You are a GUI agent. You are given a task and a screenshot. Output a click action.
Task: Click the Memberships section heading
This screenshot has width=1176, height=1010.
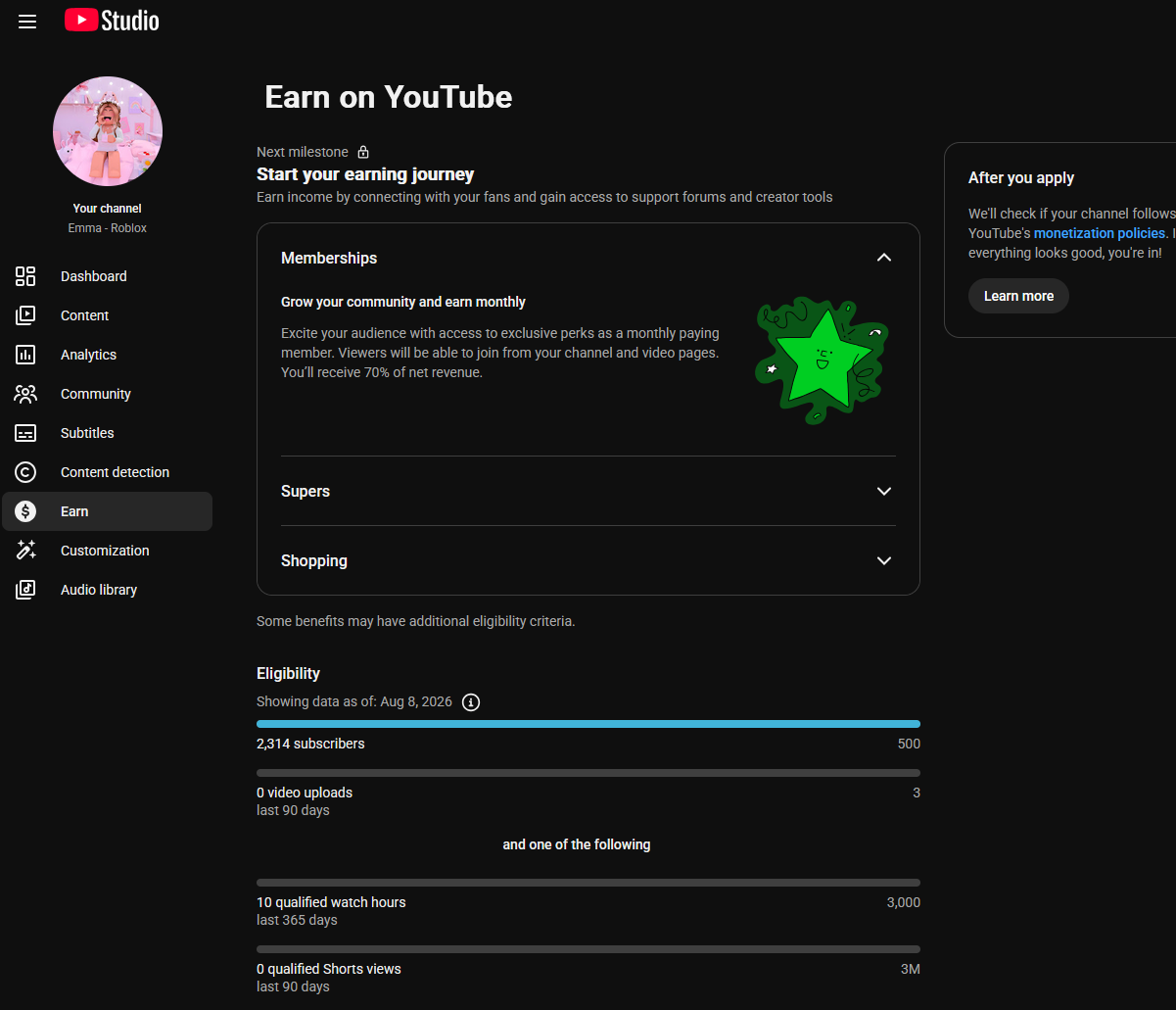pos(329,258)
